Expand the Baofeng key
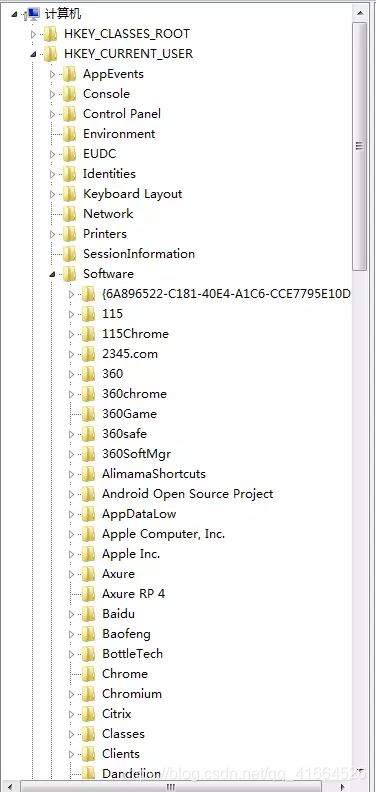376x792 pixels. click(x=71, y=634)
